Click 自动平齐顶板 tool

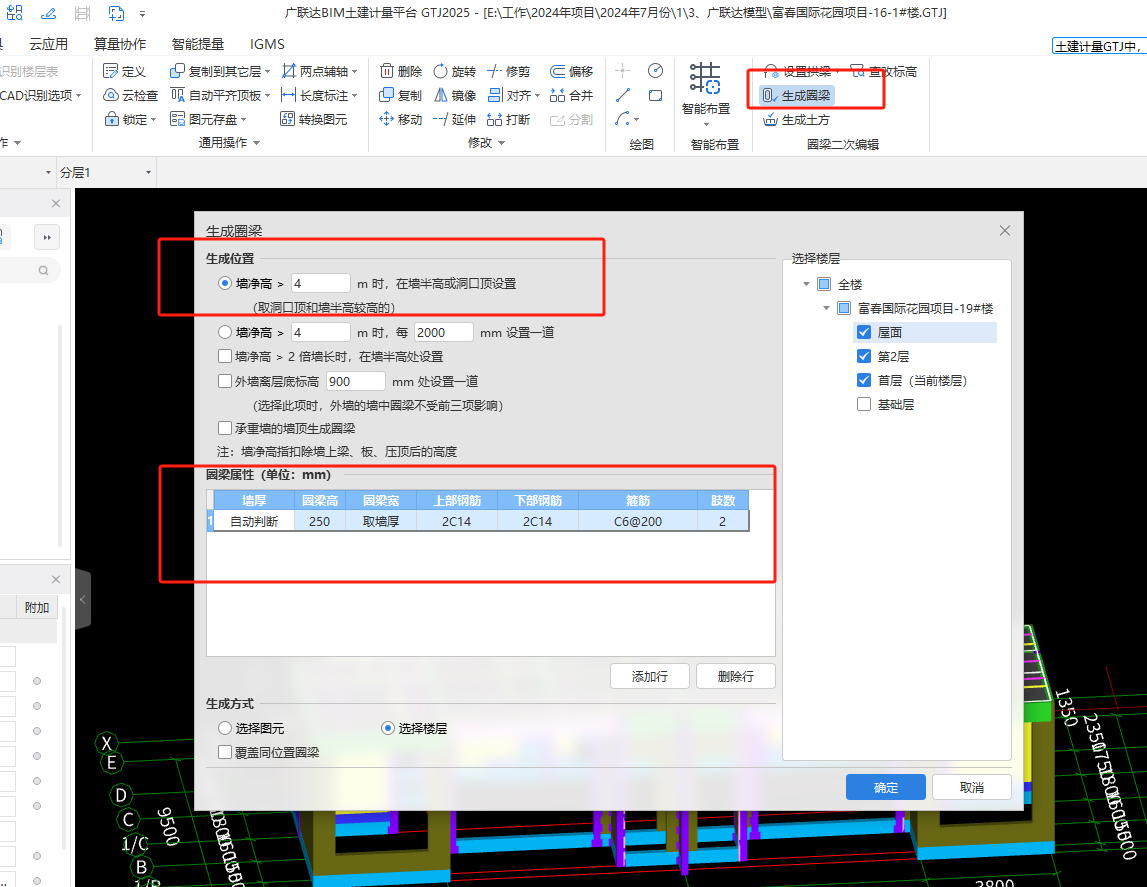click(x=219, y=95)
